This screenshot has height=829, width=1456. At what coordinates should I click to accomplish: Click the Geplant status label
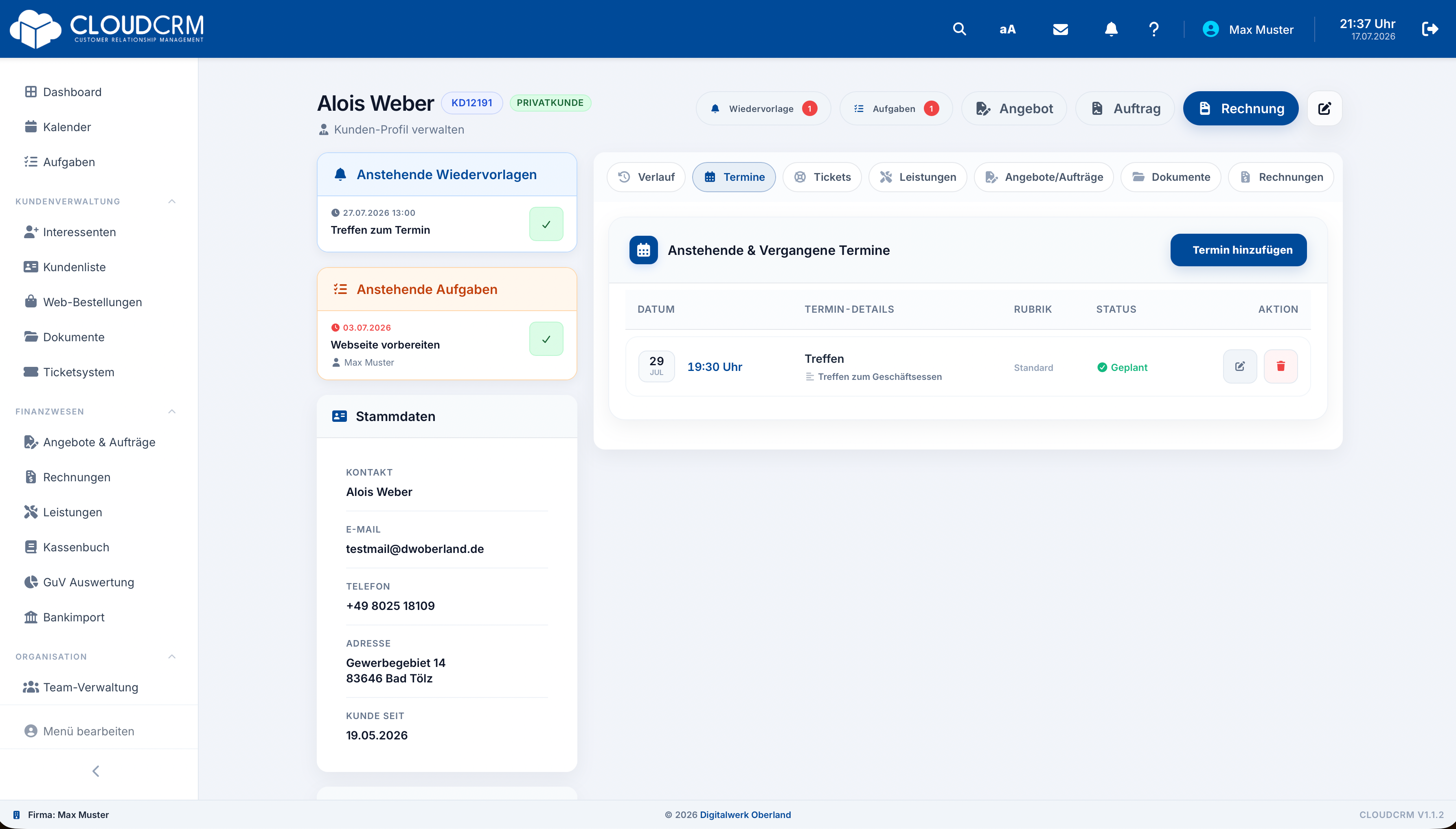click(1123, 367)
